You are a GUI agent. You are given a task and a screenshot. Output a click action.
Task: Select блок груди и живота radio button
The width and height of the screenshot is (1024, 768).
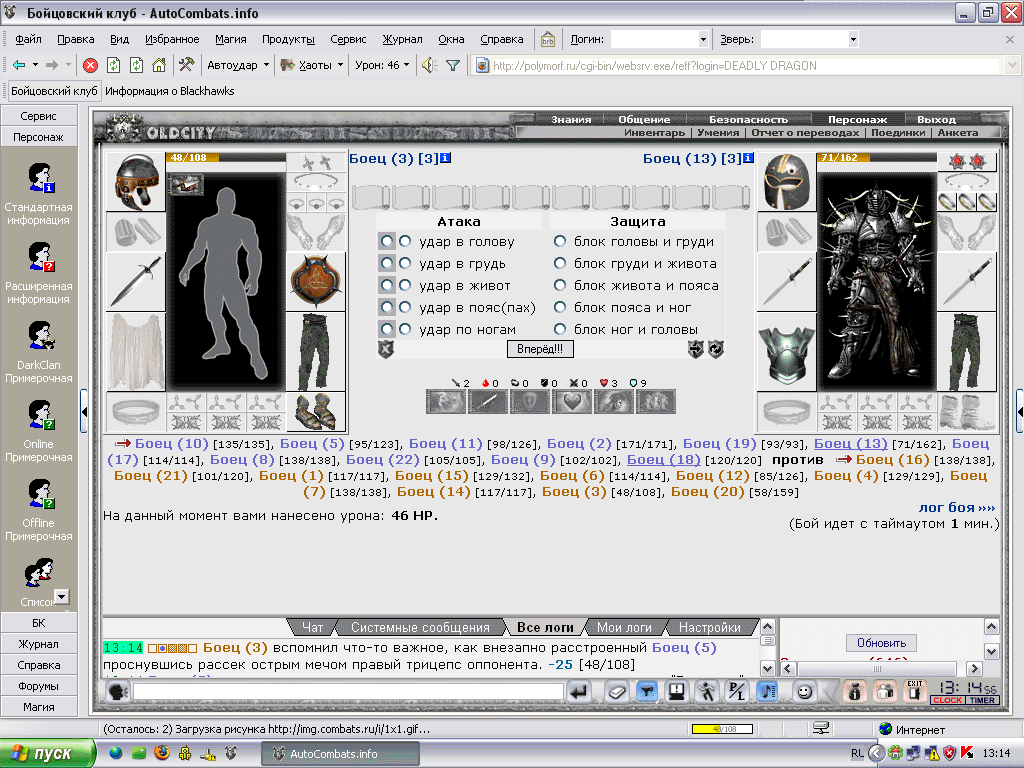coord(560,263)
